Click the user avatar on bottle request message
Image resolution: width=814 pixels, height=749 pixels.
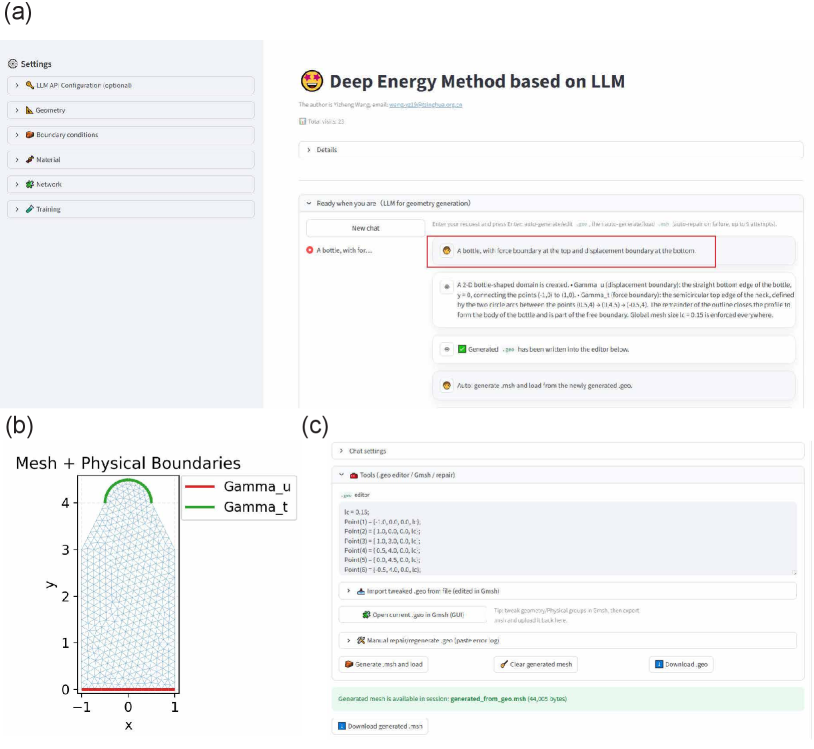click(446, 251)
